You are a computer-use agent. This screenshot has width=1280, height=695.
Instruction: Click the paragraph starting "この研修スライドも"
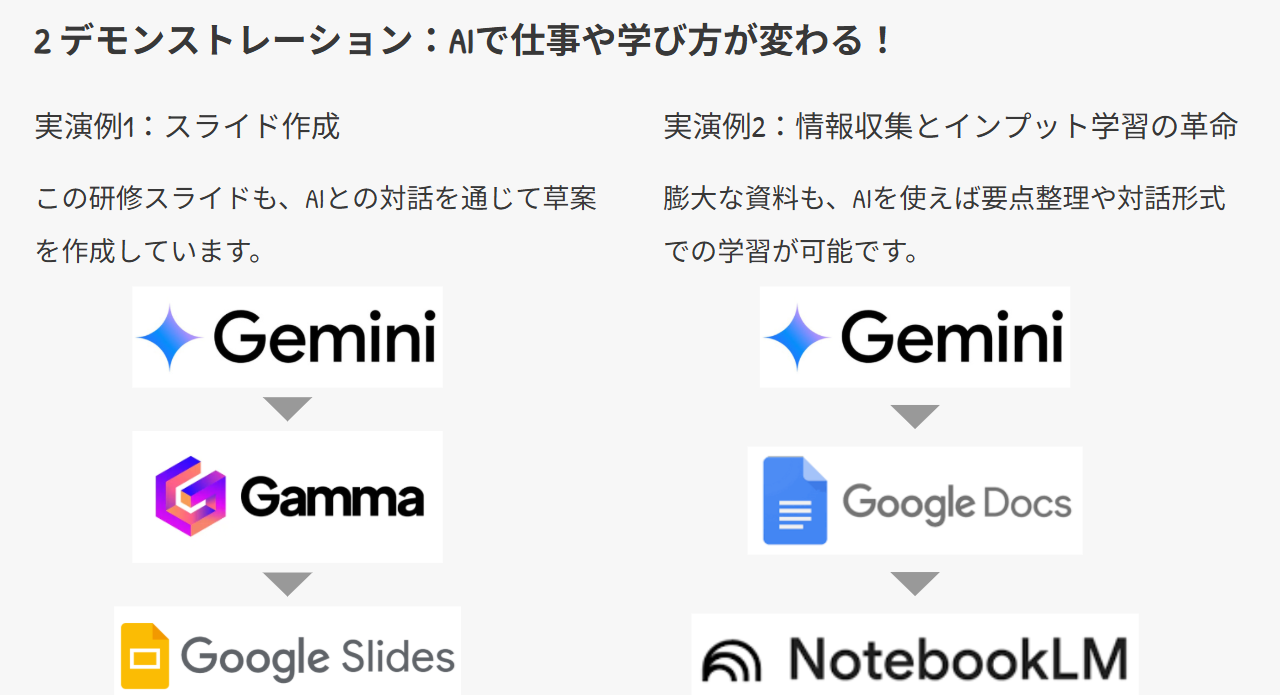pos(316,224)
